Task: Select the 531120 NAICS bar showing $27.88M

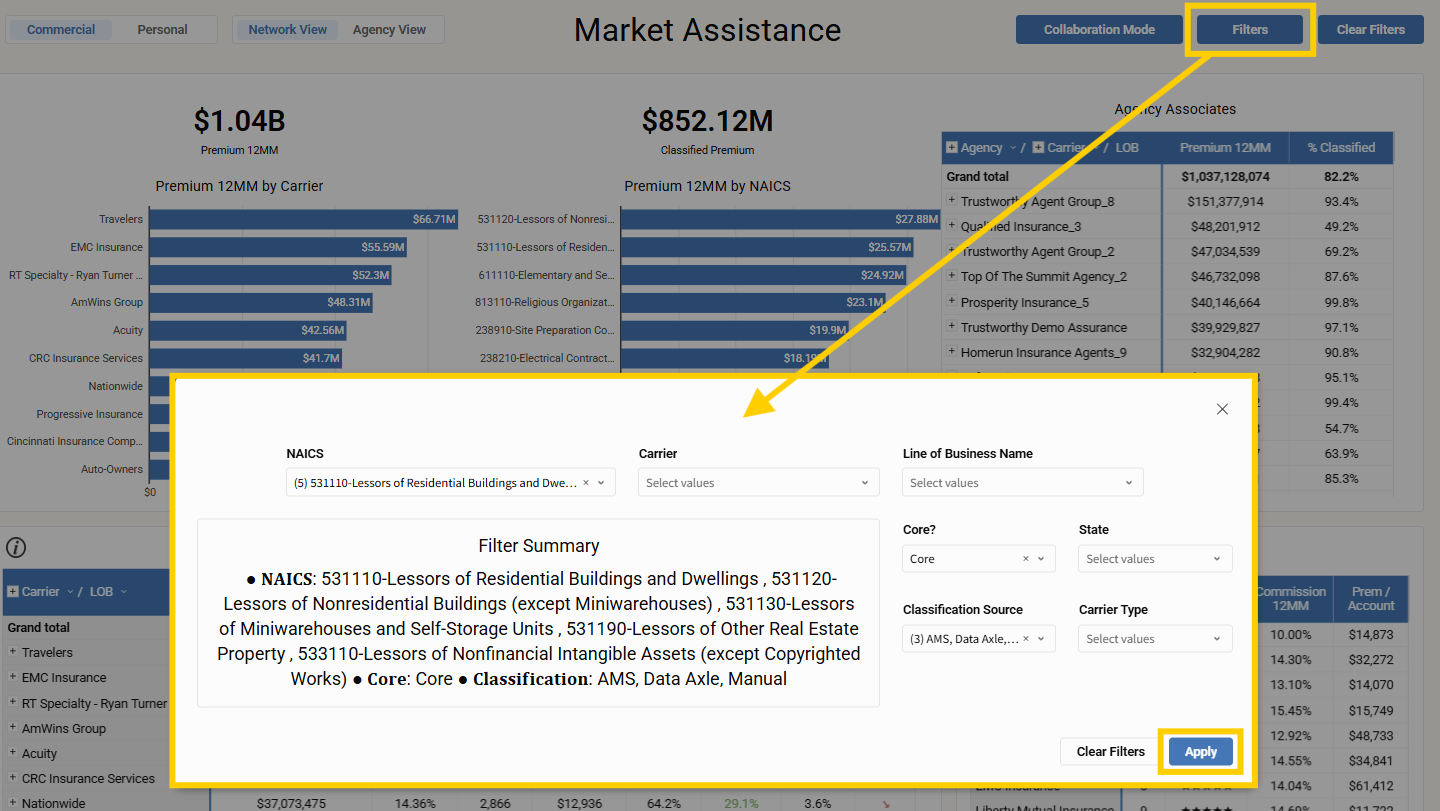Action: tap(781, 219)
